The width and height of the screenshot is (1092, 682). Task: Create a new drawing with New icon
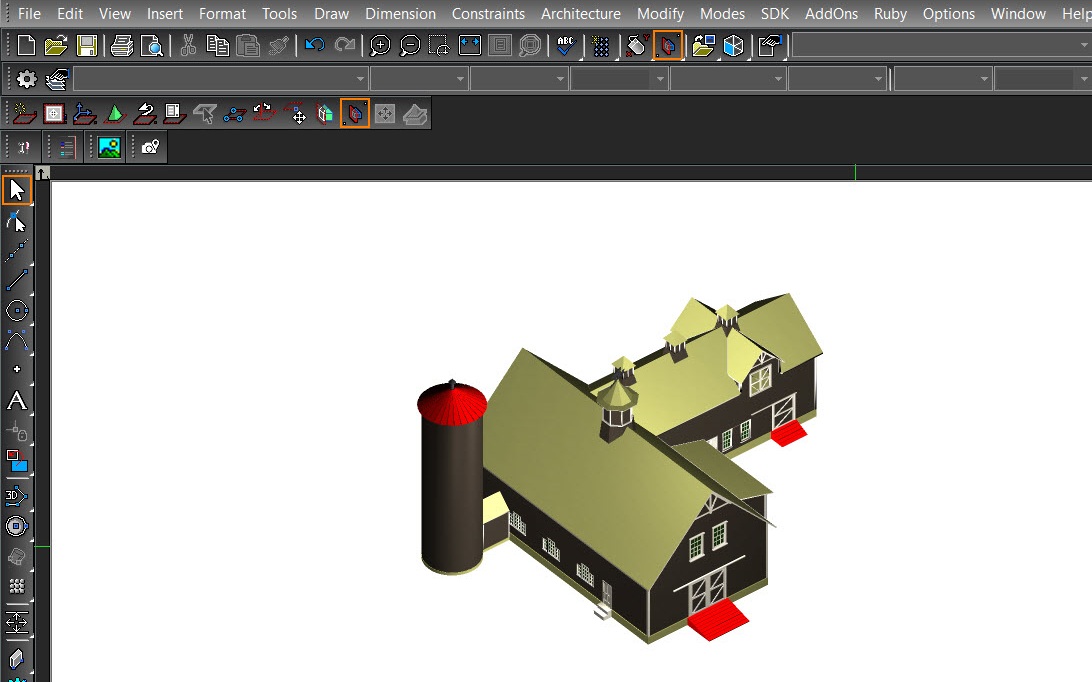coord(26,46)
